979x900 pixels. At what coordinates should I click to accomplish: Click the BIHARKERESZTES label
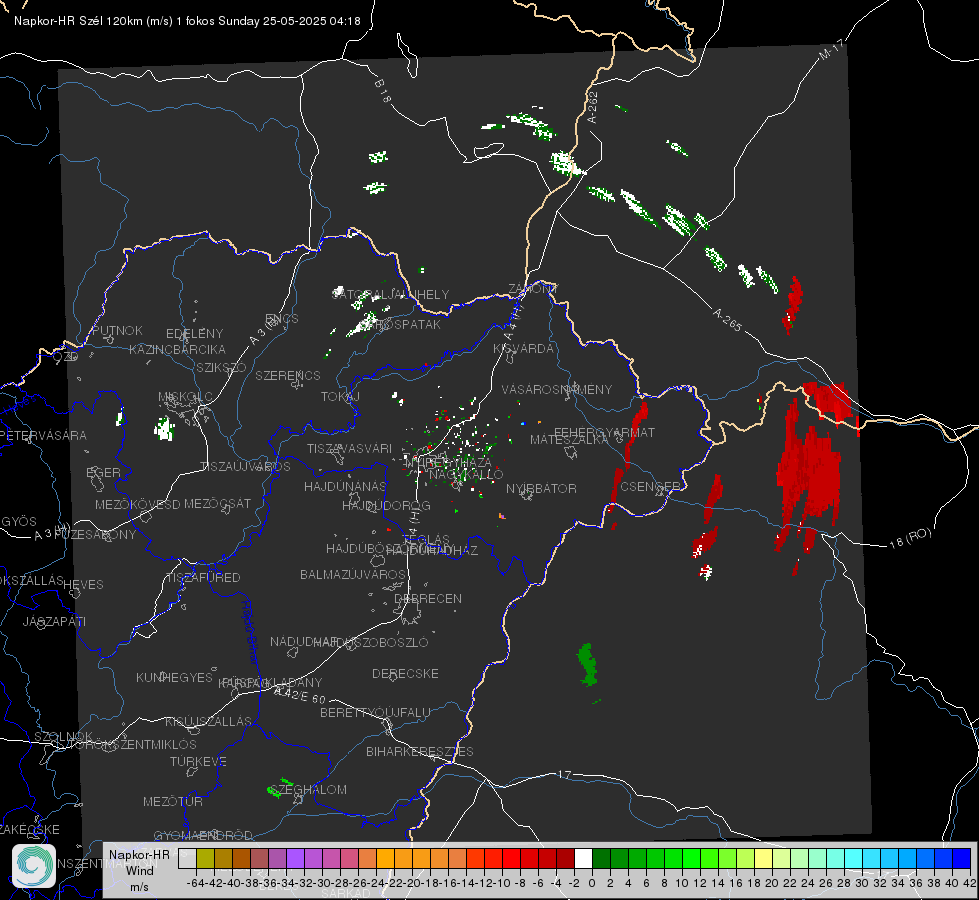tap(420, 751)
